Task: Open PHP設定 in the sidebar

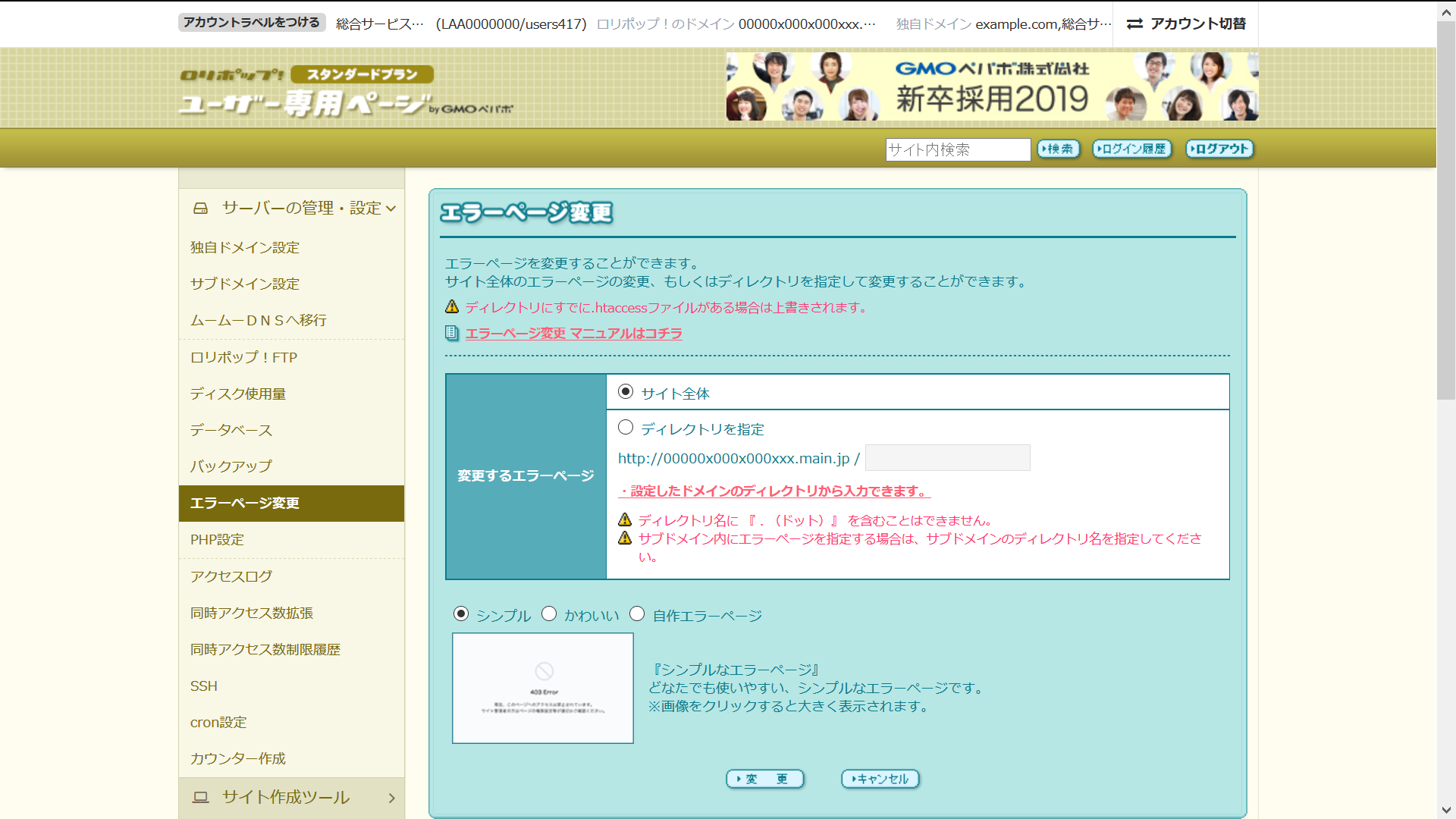Action: tap(217, 540)
